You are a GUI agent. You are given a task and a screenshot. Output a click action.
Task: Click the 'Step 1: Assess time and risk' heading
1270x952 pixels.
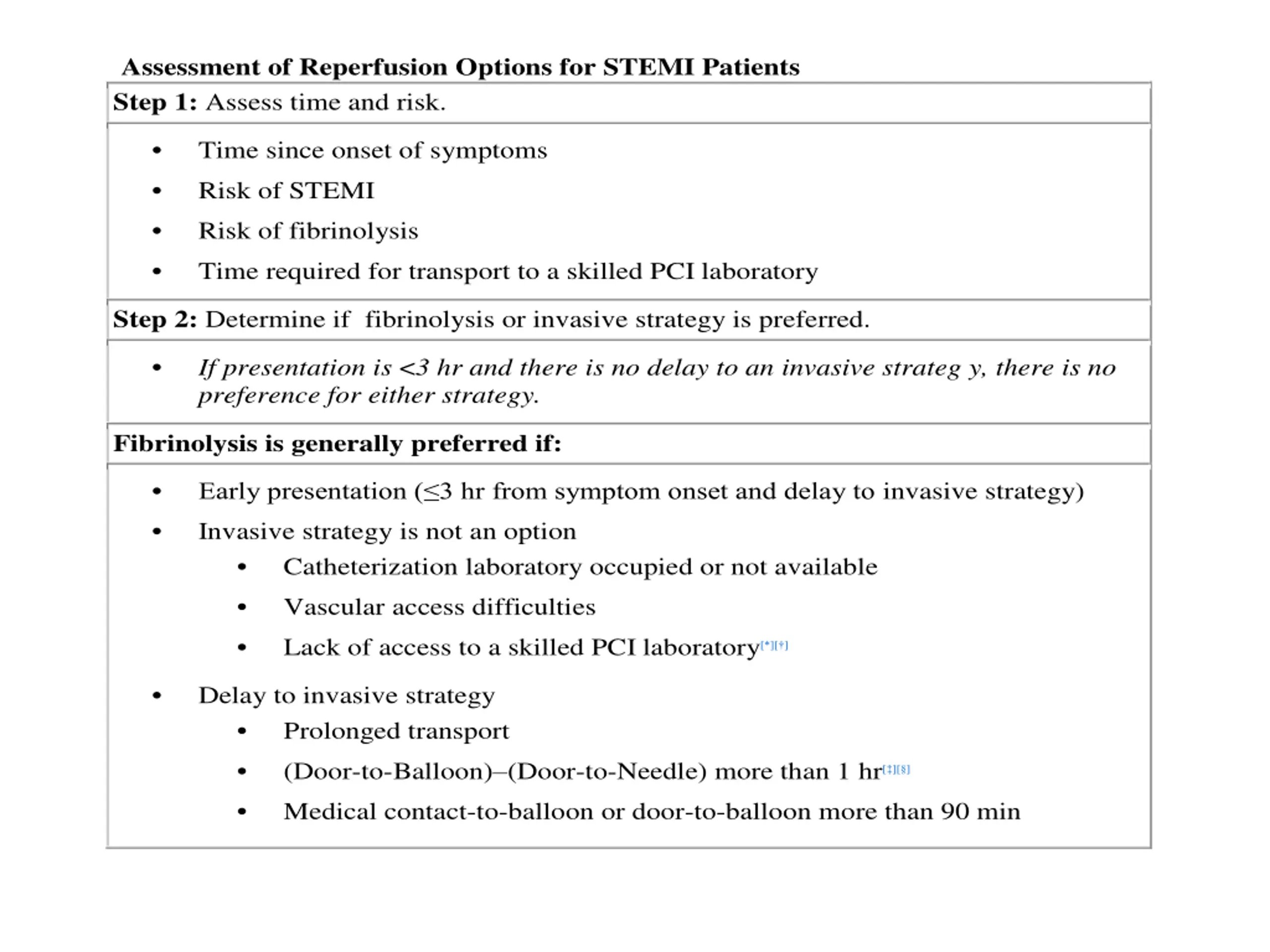(280, 103)
